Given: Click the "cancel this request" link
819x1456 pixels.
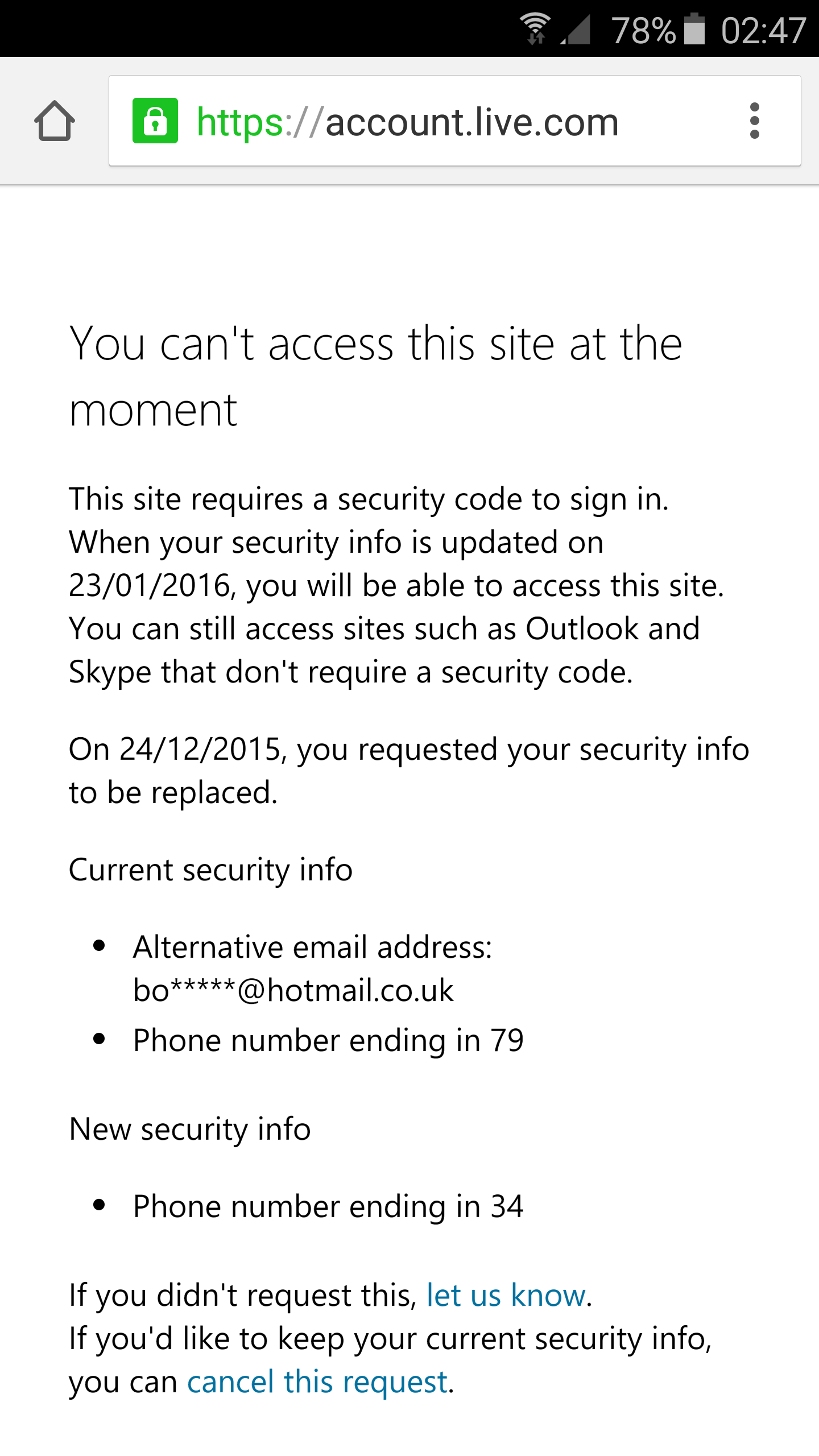Looking at the screenshot, I should tap(317, 1381).
